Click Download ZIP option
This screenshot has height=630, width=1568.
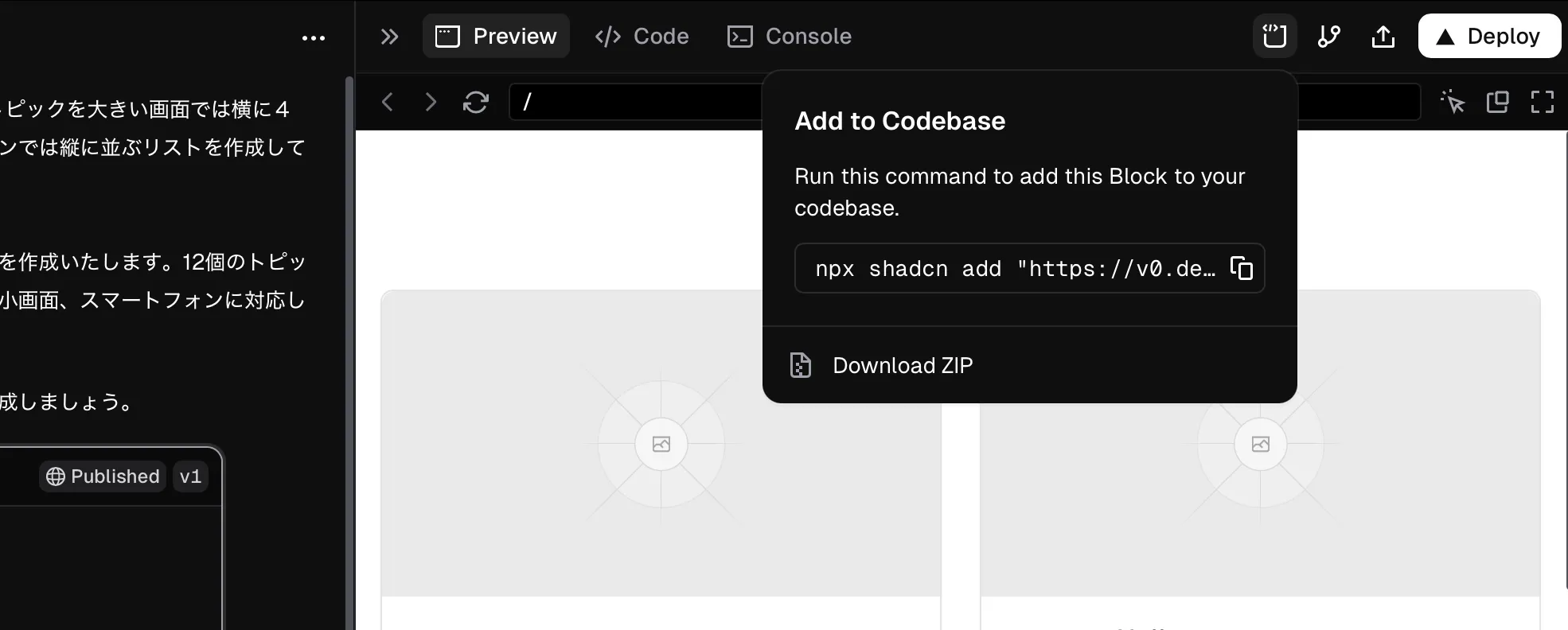(1029, 365)
